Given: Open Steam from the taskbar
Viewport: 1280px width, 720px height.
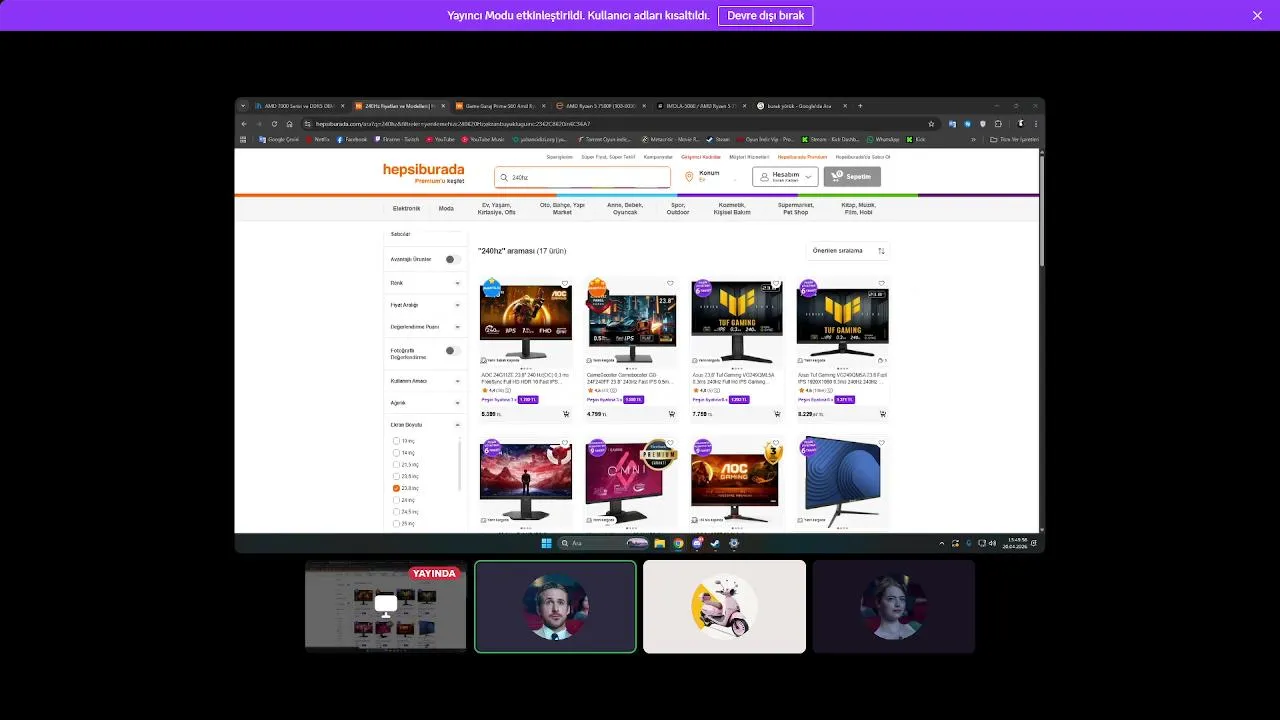Looking at the screenshot, I should (715, 543).
